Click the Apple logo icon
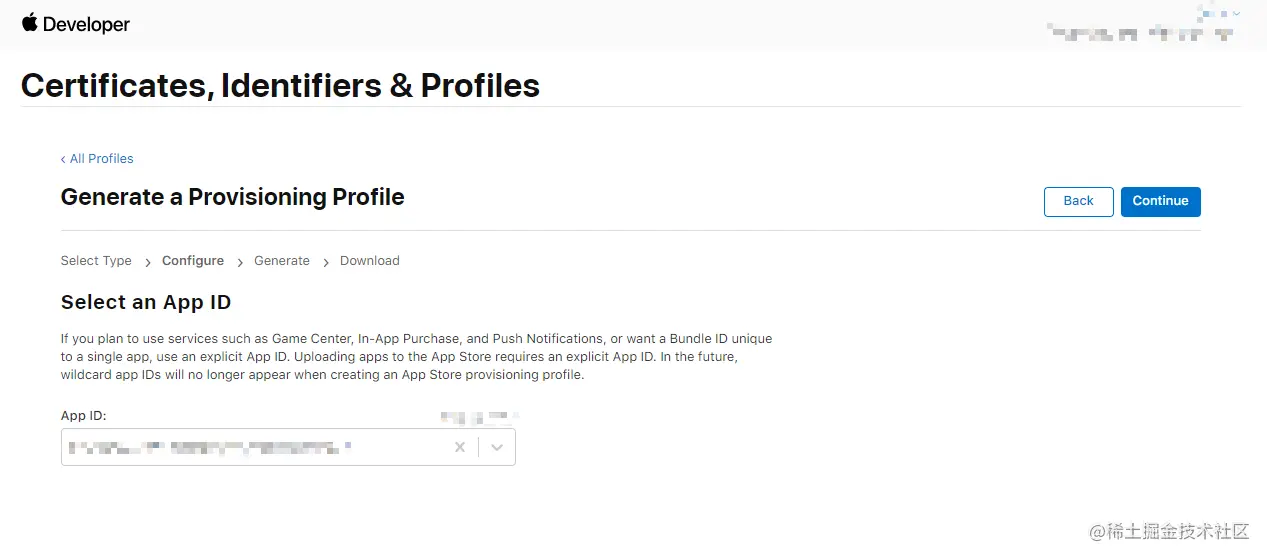 (29, 23)
